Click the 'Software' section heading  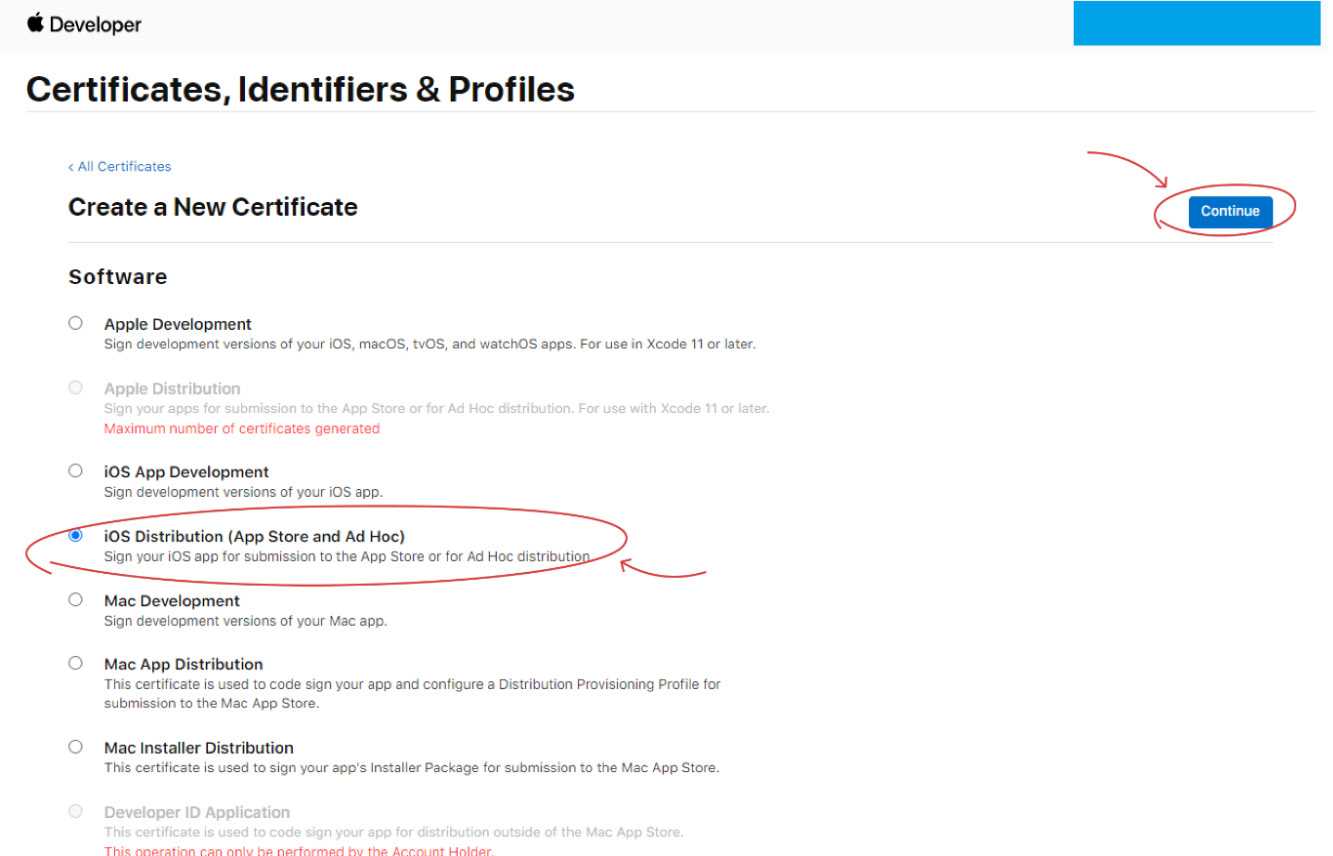[x=117, y=276]
